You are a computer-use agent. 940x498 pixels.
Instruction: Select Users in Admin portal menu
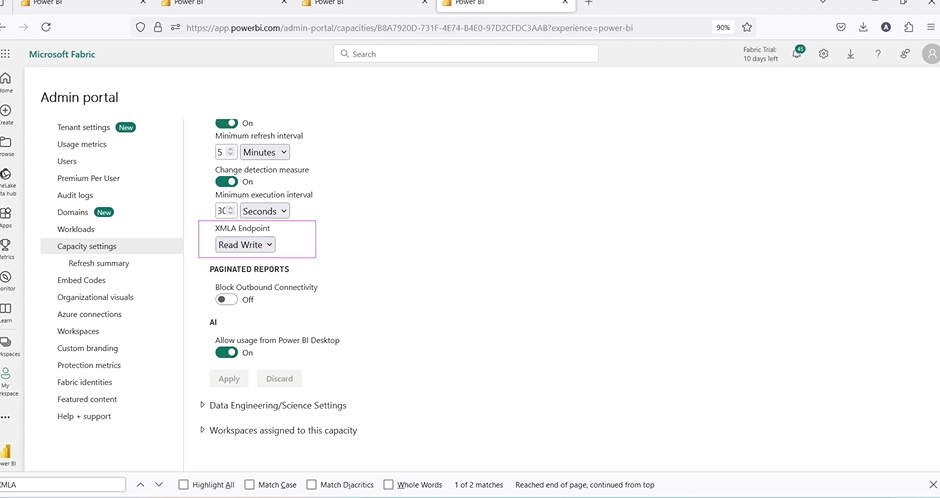point(67,161)
